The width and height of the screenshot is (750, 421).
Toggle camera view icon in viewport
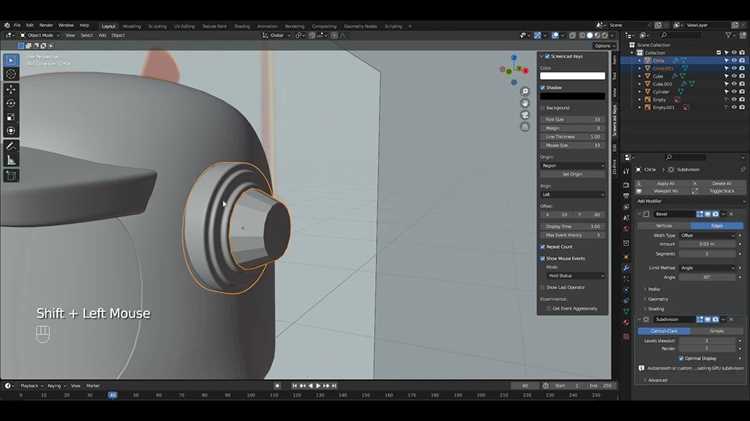525,115
